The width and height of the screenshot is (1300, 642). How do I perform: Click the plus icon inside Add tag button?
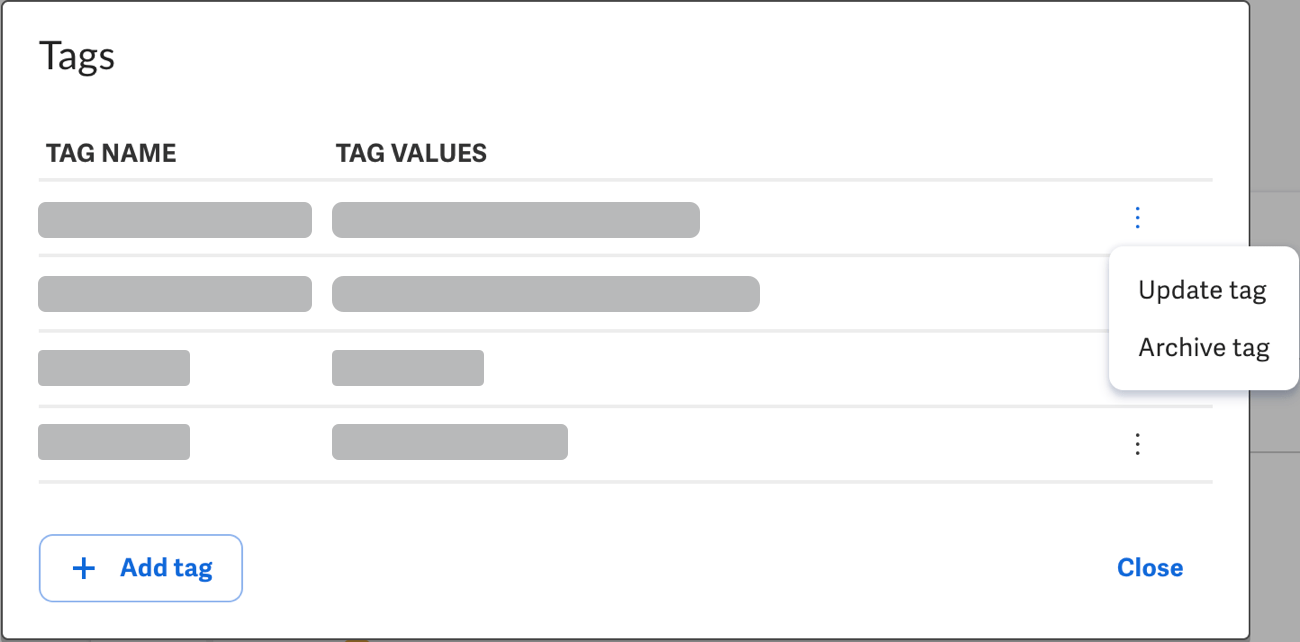[82, 567]
